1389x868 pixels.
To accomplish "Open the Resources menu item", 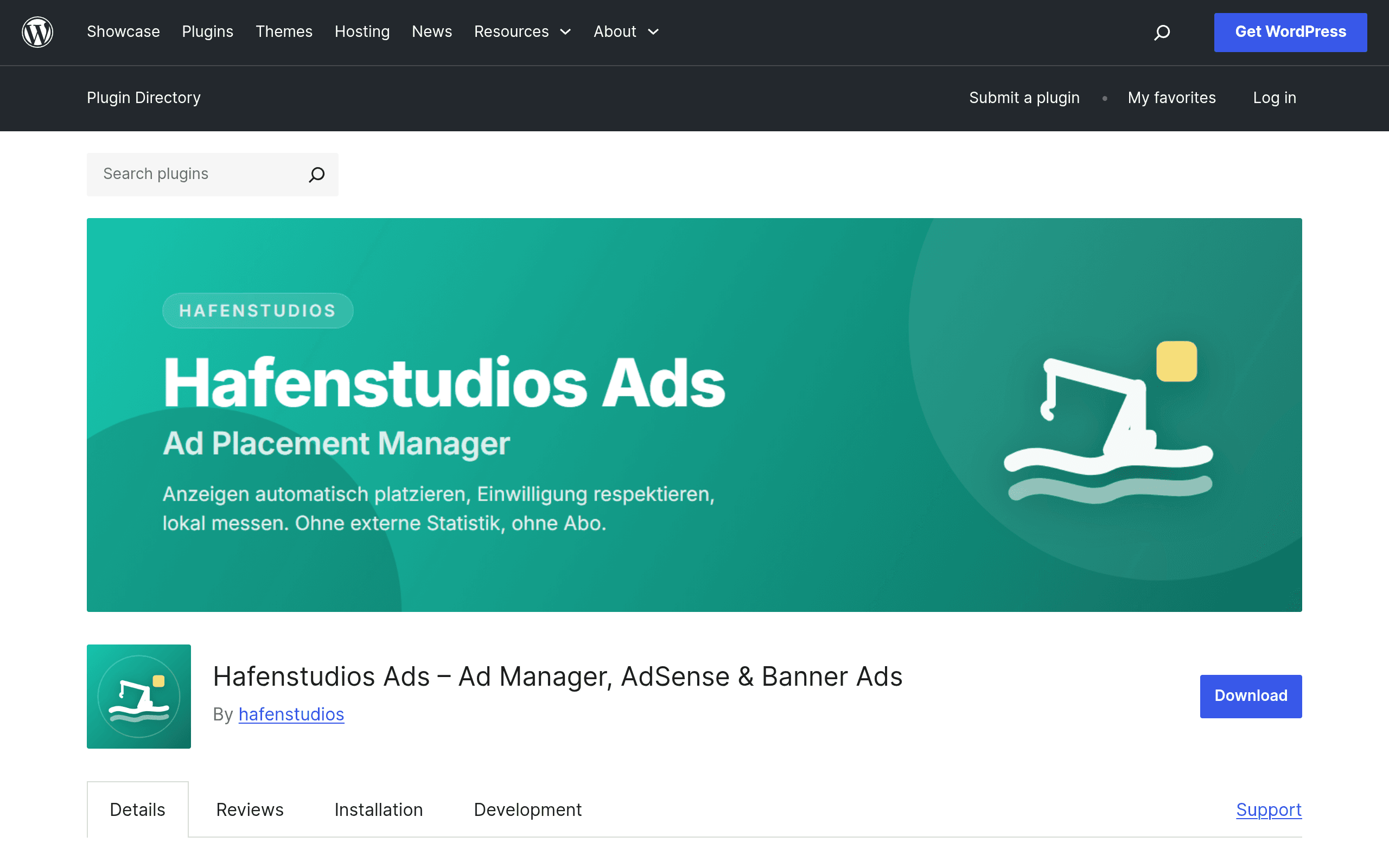I will (x=512, y=31).
